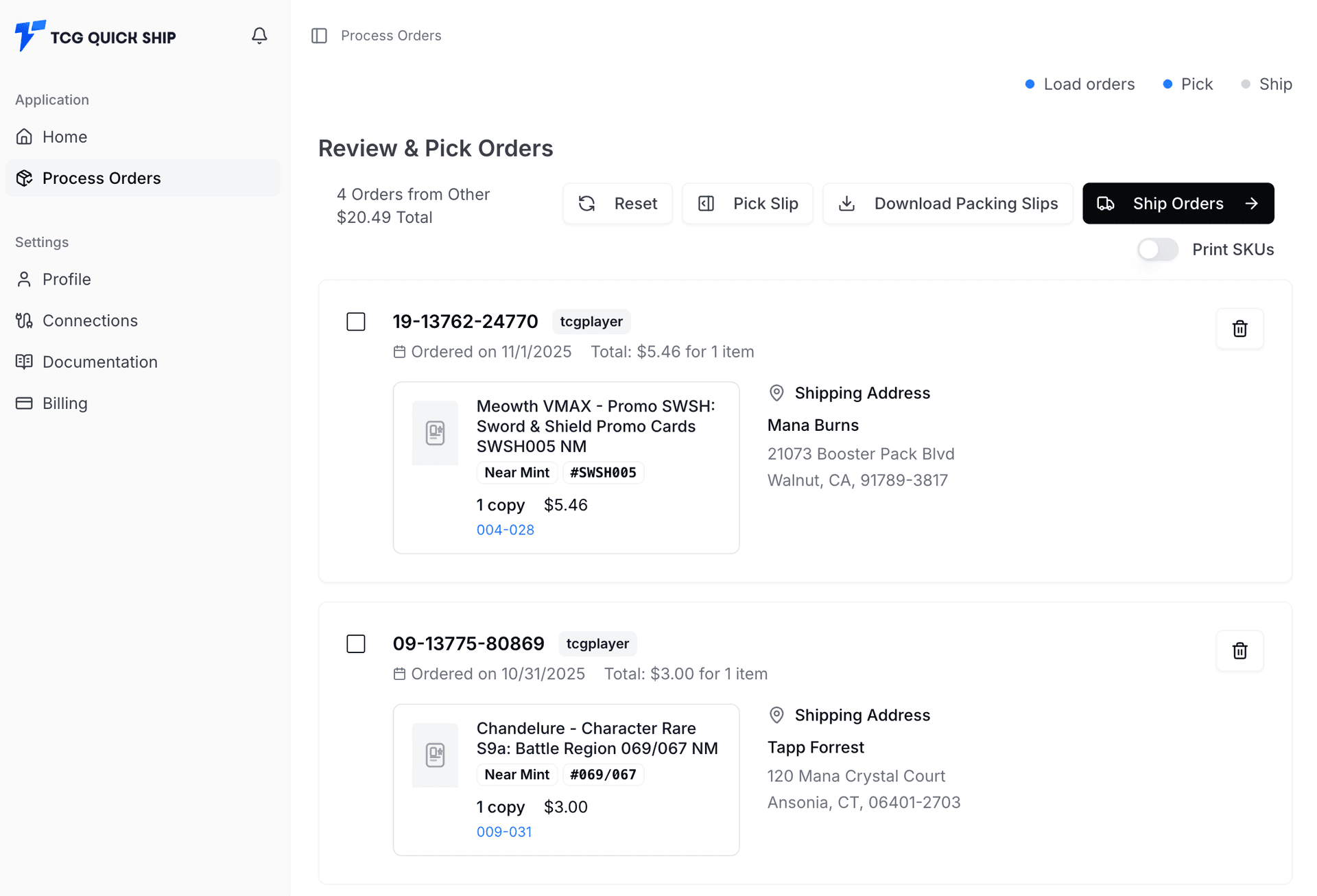This screenshot has width=1317, height=896.
Task: Open the Profile settings page
Action: [67, 279]
